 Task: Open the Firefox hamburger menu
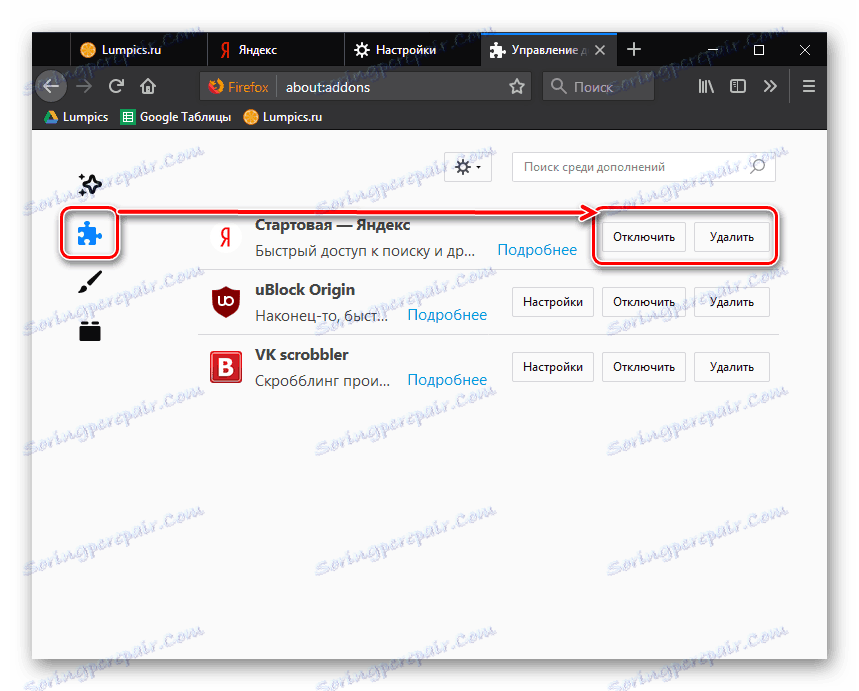pyautogui.click(x=809, y=86)
